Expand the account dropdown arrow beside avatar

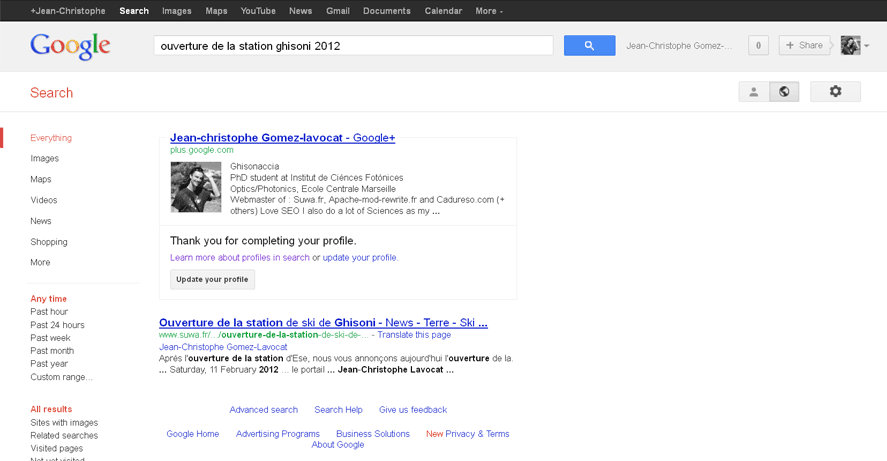[x=867, y=46]
